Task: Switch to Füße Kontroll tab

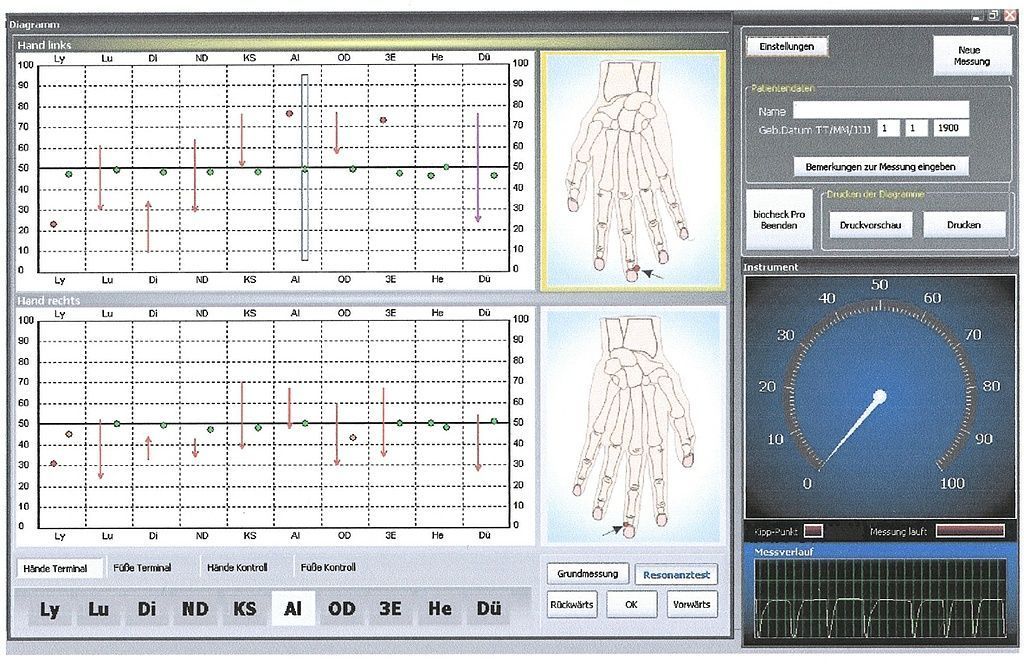Action: tap(328, 568)
